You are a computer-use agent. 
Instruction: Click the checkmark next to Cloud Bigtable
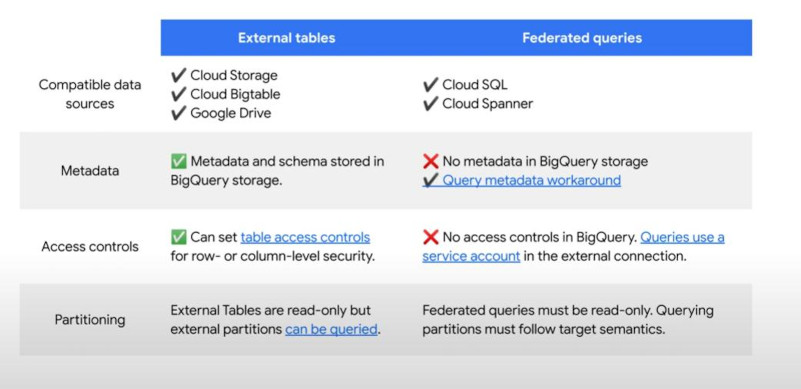(x=178, y=94)
